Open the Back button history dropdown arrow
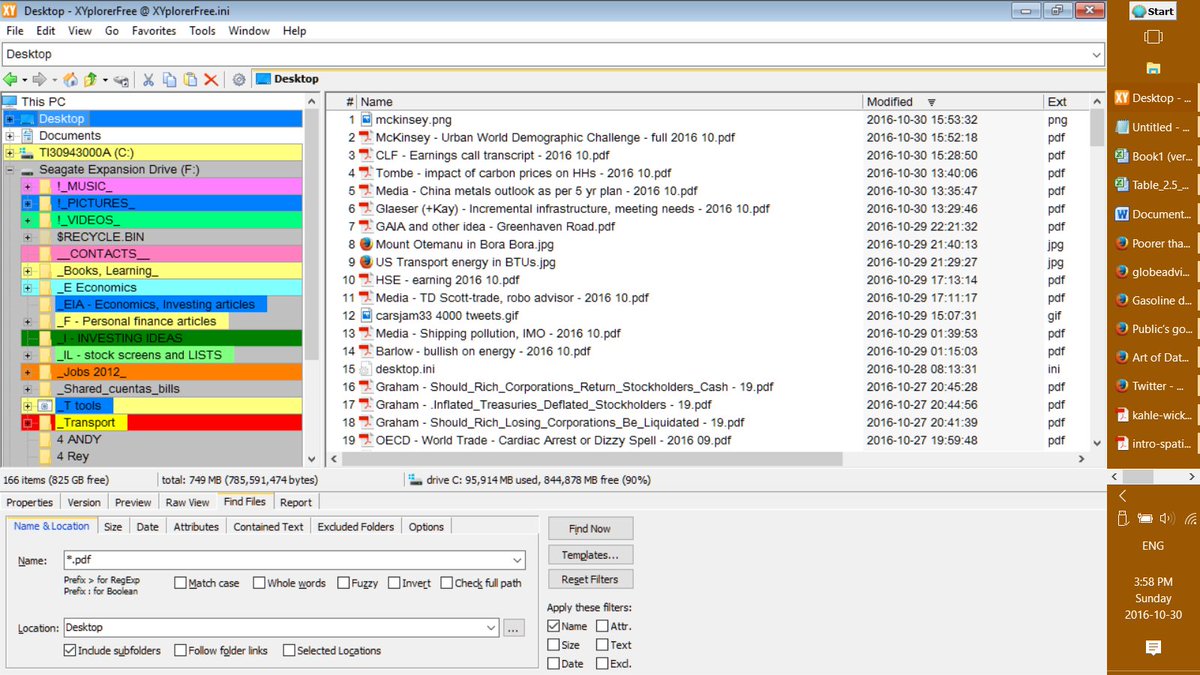 point(24,79)
